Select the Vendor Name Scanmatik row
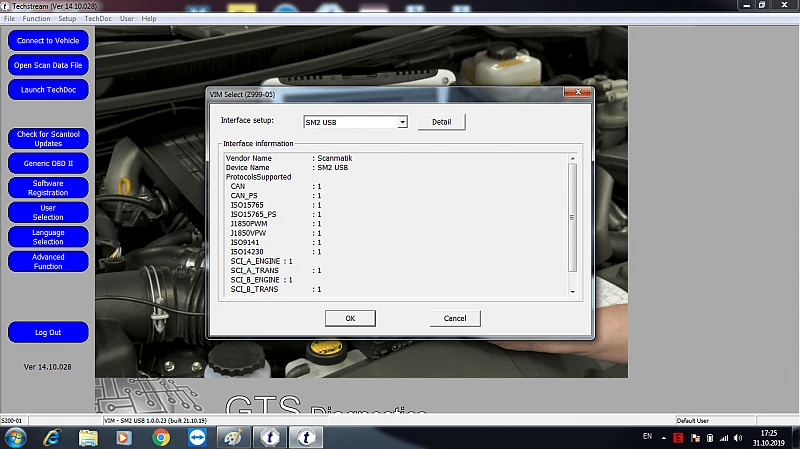Viewport: 800px width, 449px height. coord(289,158)
